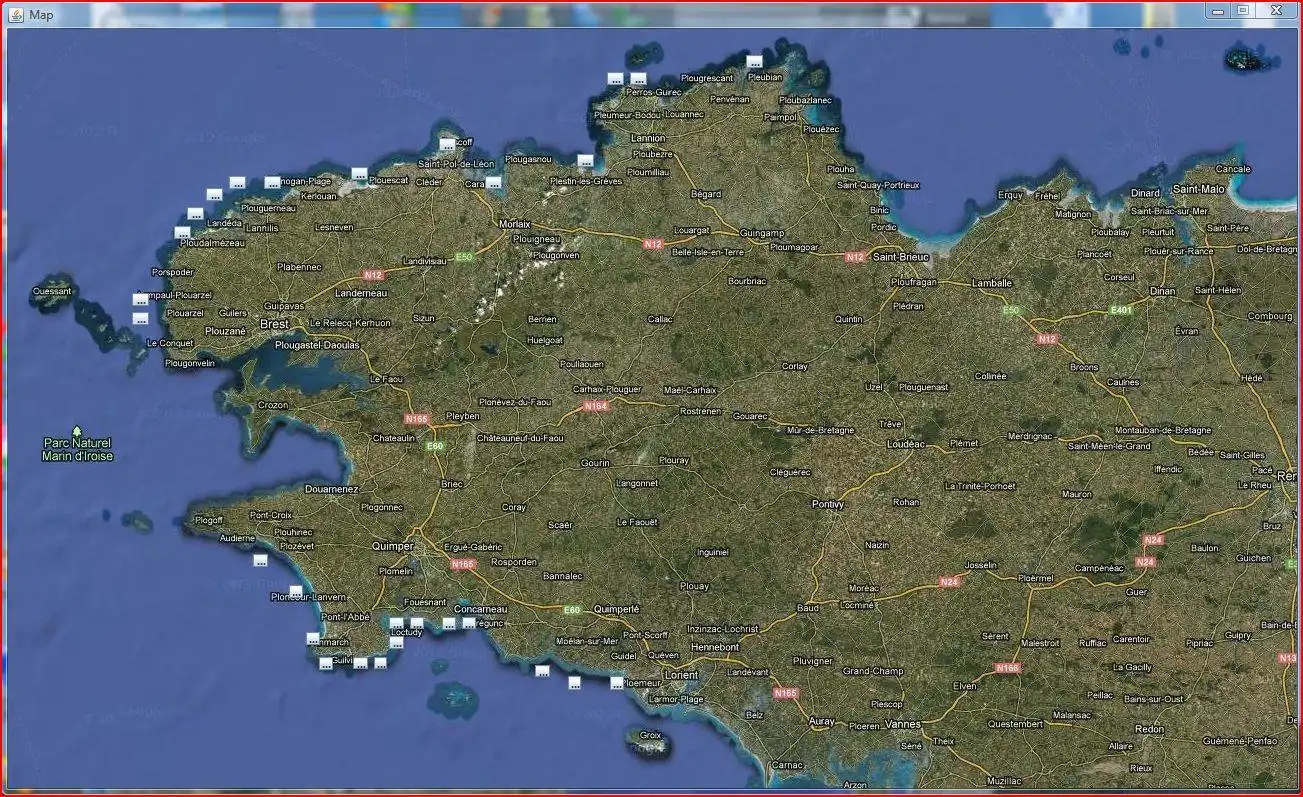Viewport: 1303px width, 797px height.
Task: Click the Ouessant island label
Action: tap(52, 292)
